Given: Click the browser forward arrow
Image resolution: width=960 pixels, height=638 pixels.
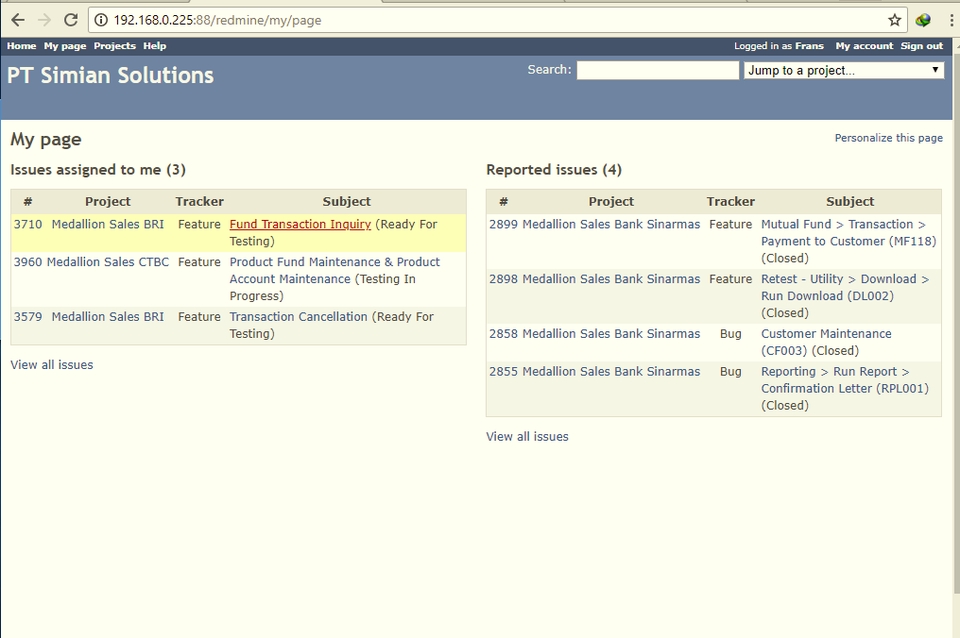Looking at the screenshot, I should point(44,20).
